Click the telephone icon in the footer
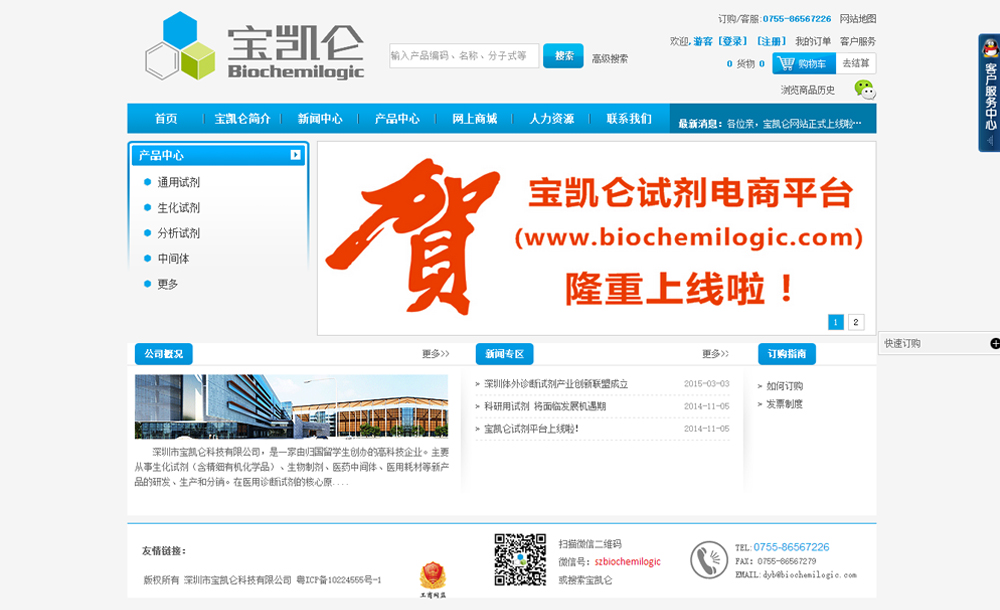The image size is (1000, 610). pos(709,560)
